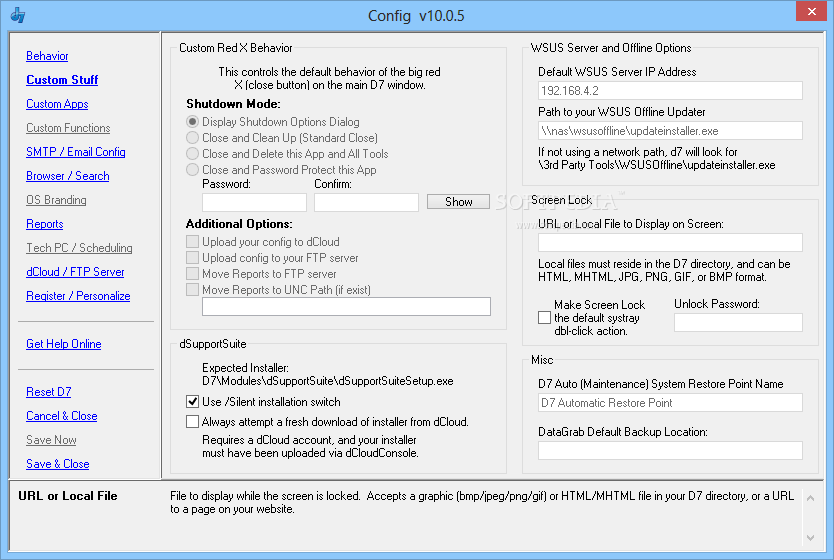The width and height of the screenshot is (834, 560).
Task: Click the 'Expected Installer:' label text
Action: pyautogui.click(x=245, y=367)
